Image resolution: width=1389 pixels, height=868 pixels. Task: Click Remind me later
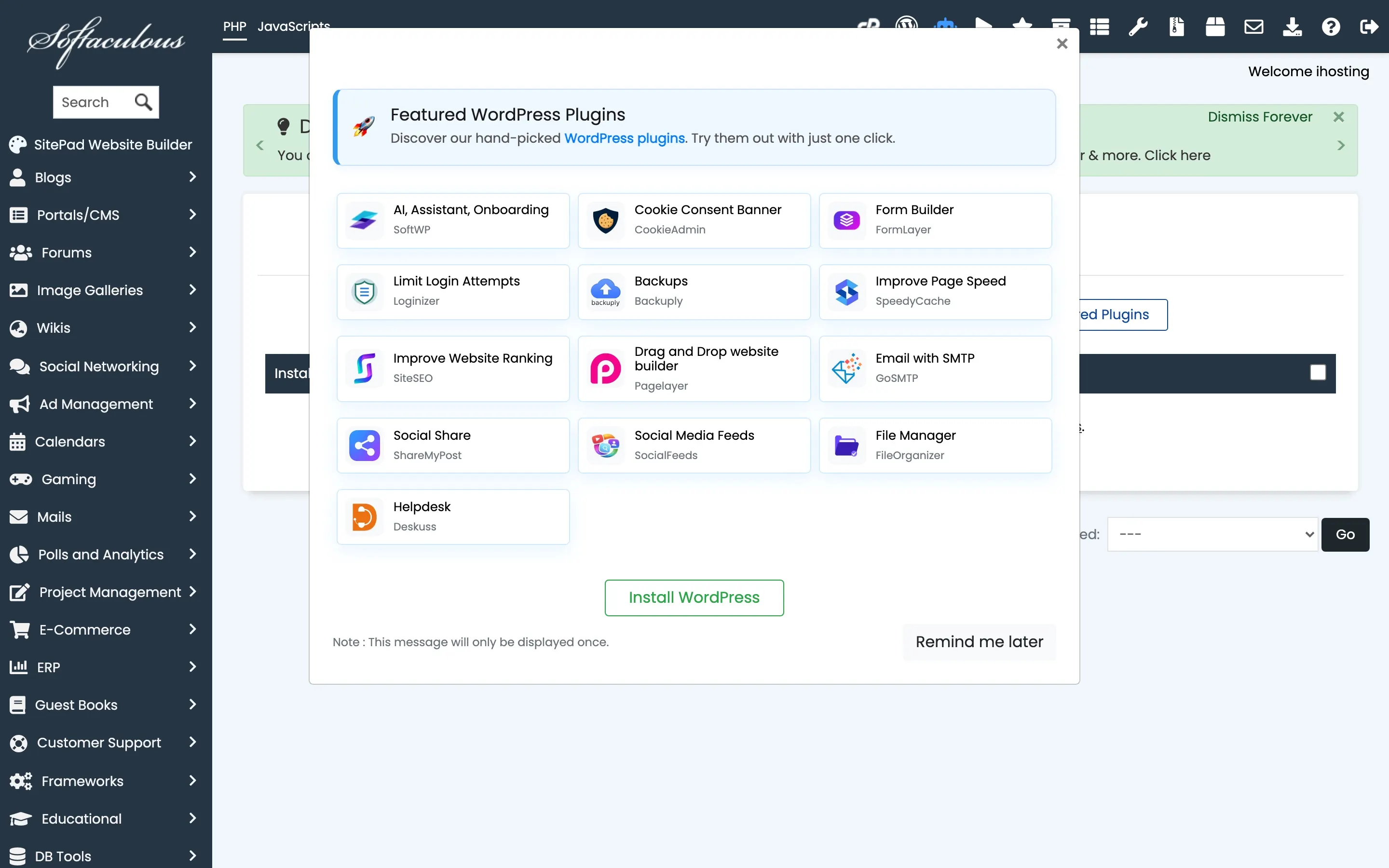(x=979, y=642)
